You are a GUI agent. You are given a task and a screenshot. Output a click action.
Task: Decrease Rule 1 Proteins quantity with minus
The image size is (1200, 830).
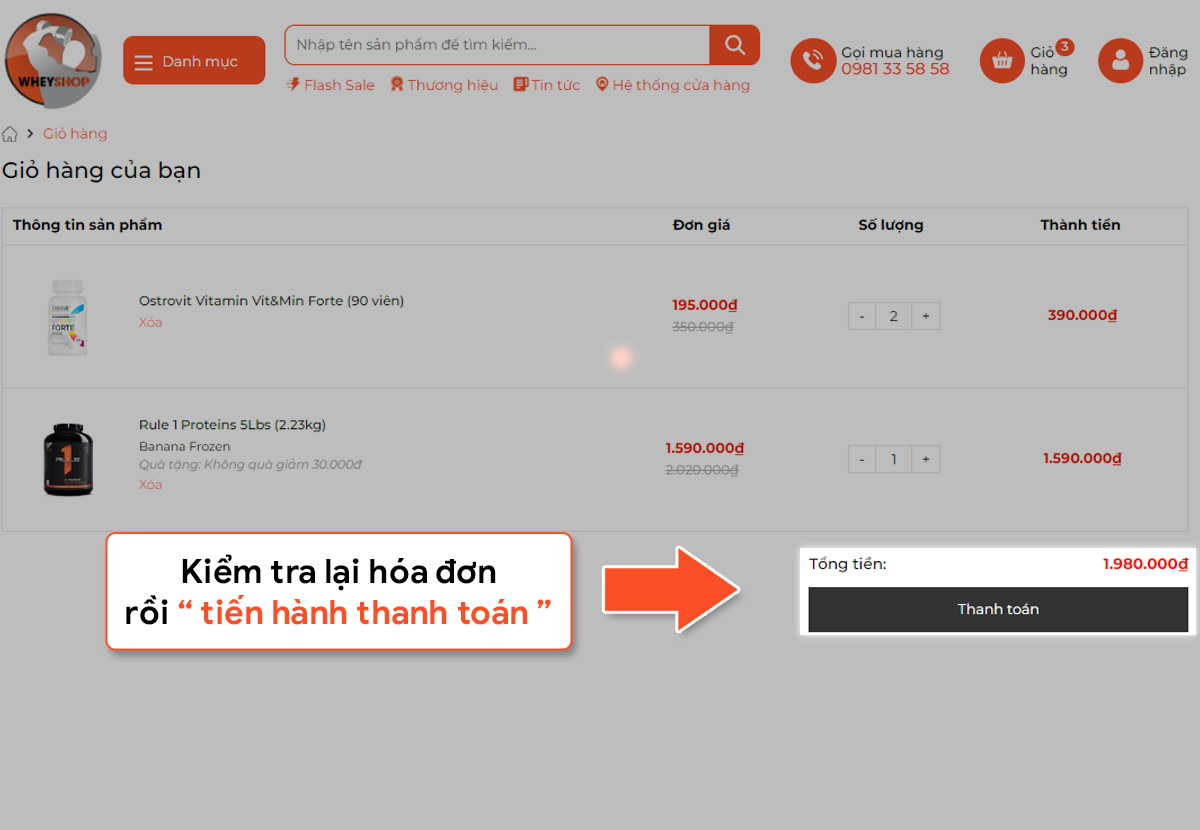[x=862, y=459]
